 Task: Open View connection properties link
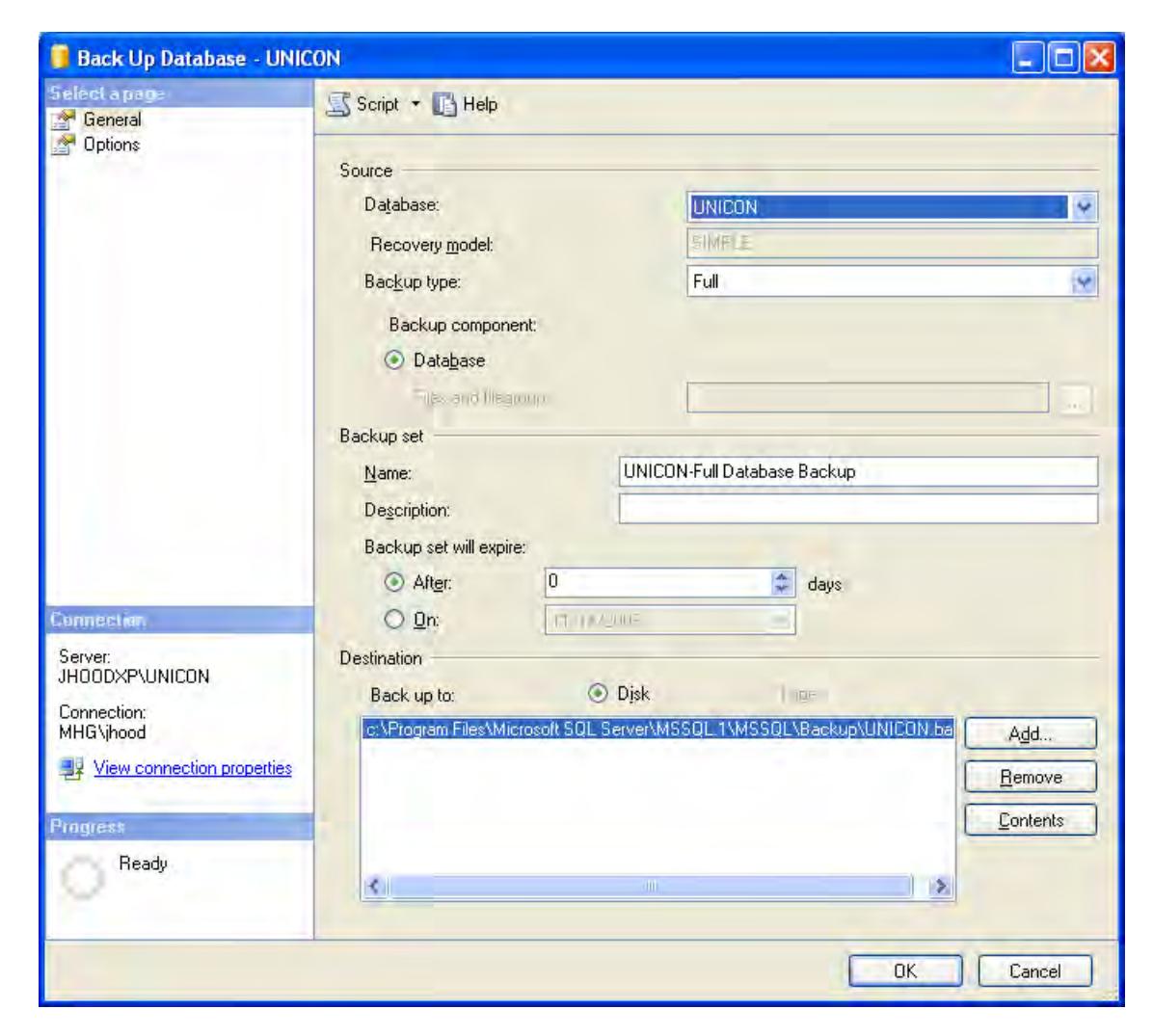[x=193, y=768]
